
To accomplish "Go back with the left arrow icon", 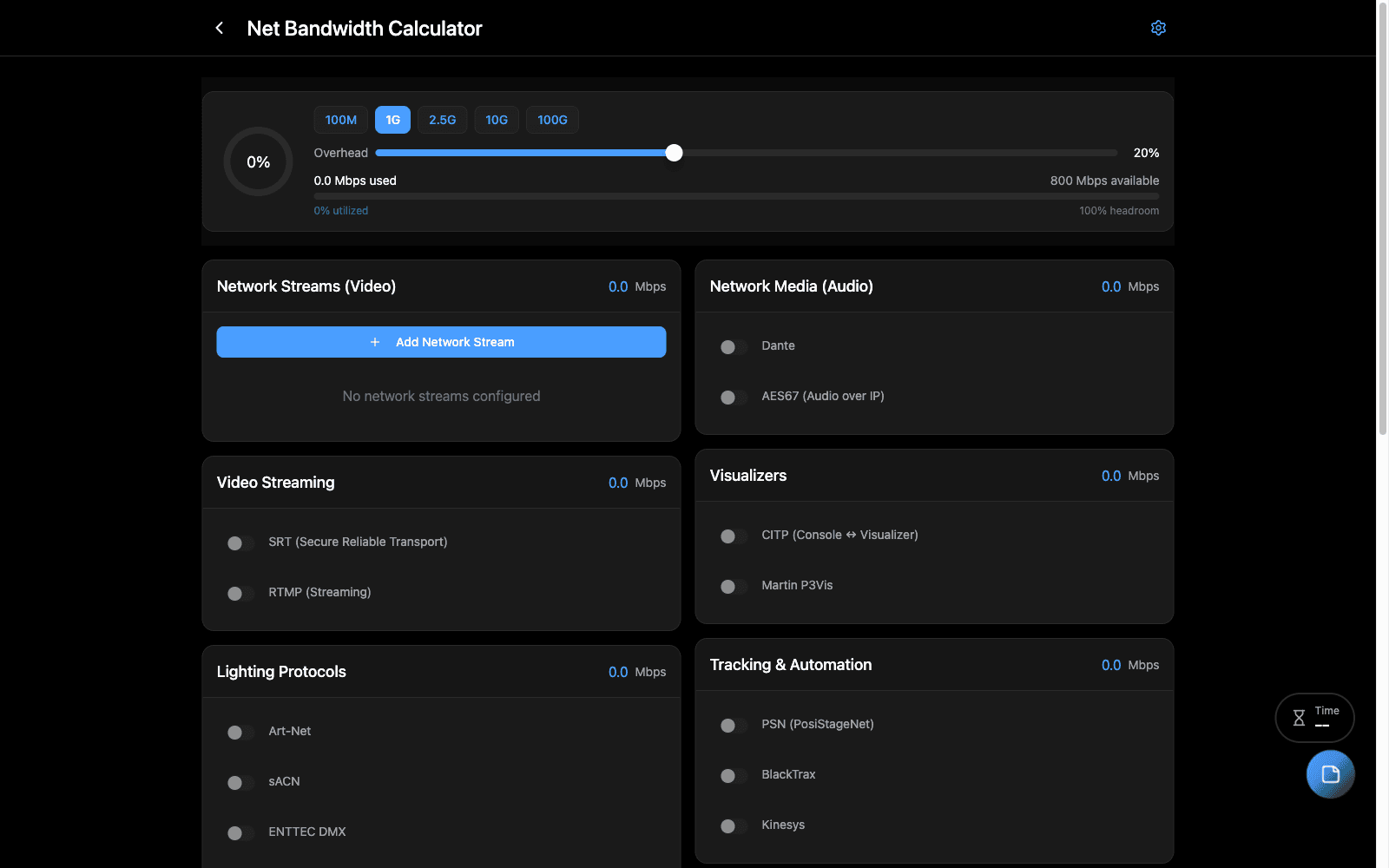I will (220, 28).
